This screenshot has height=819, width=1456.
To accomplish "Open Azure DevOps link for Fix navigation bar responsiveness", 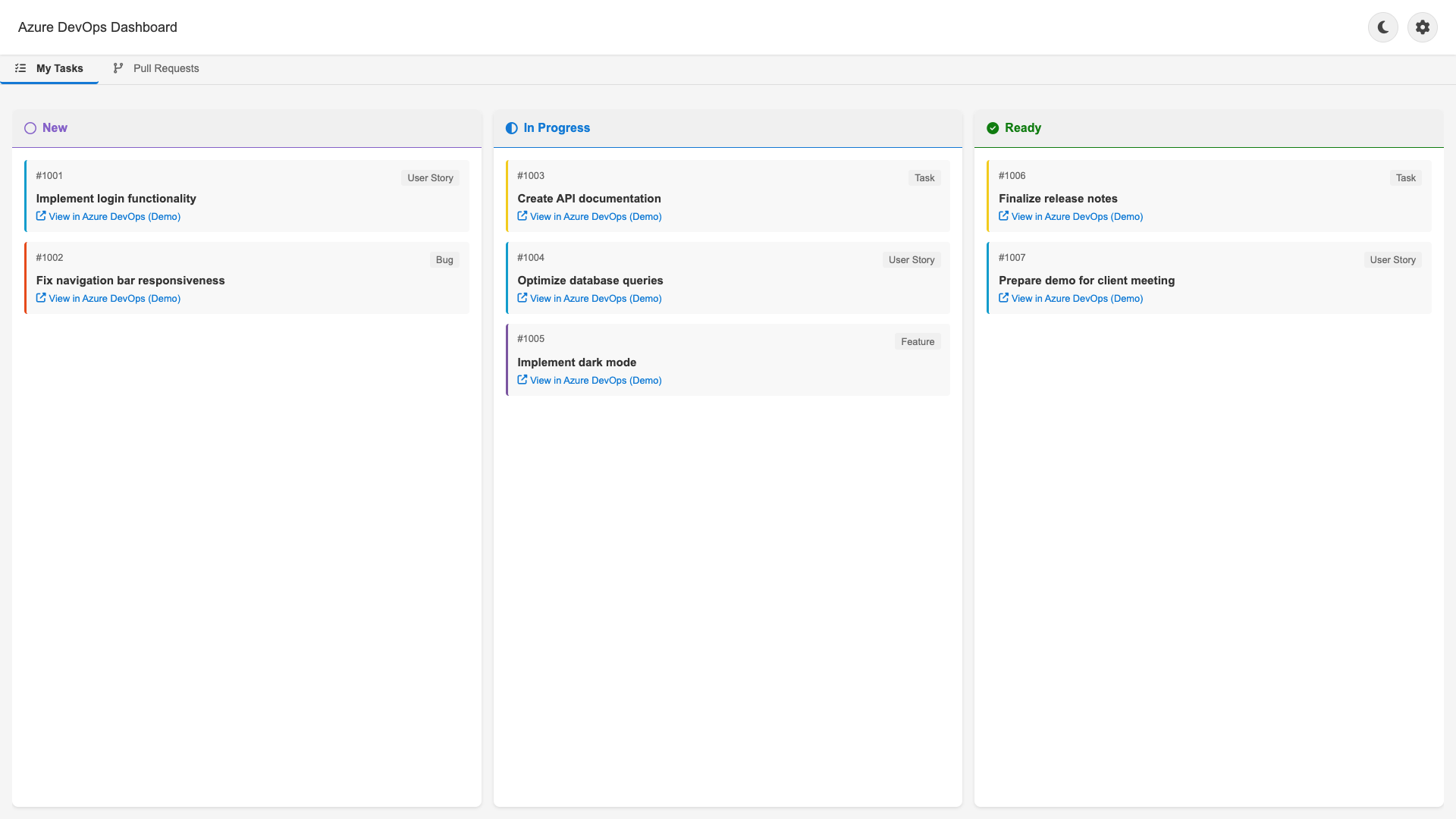I will point(108,299).
